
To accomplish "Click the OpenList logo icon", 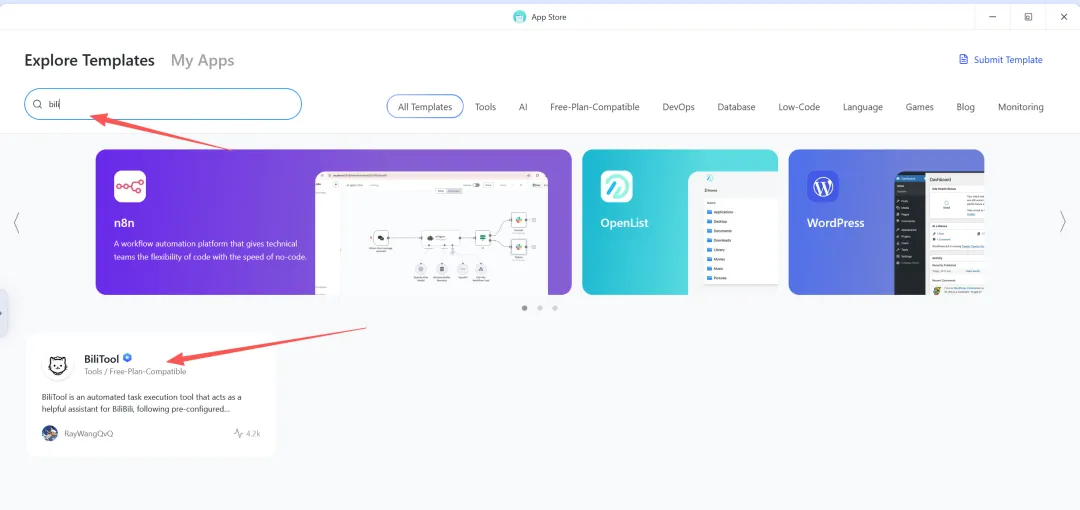I will pos(616,186).
